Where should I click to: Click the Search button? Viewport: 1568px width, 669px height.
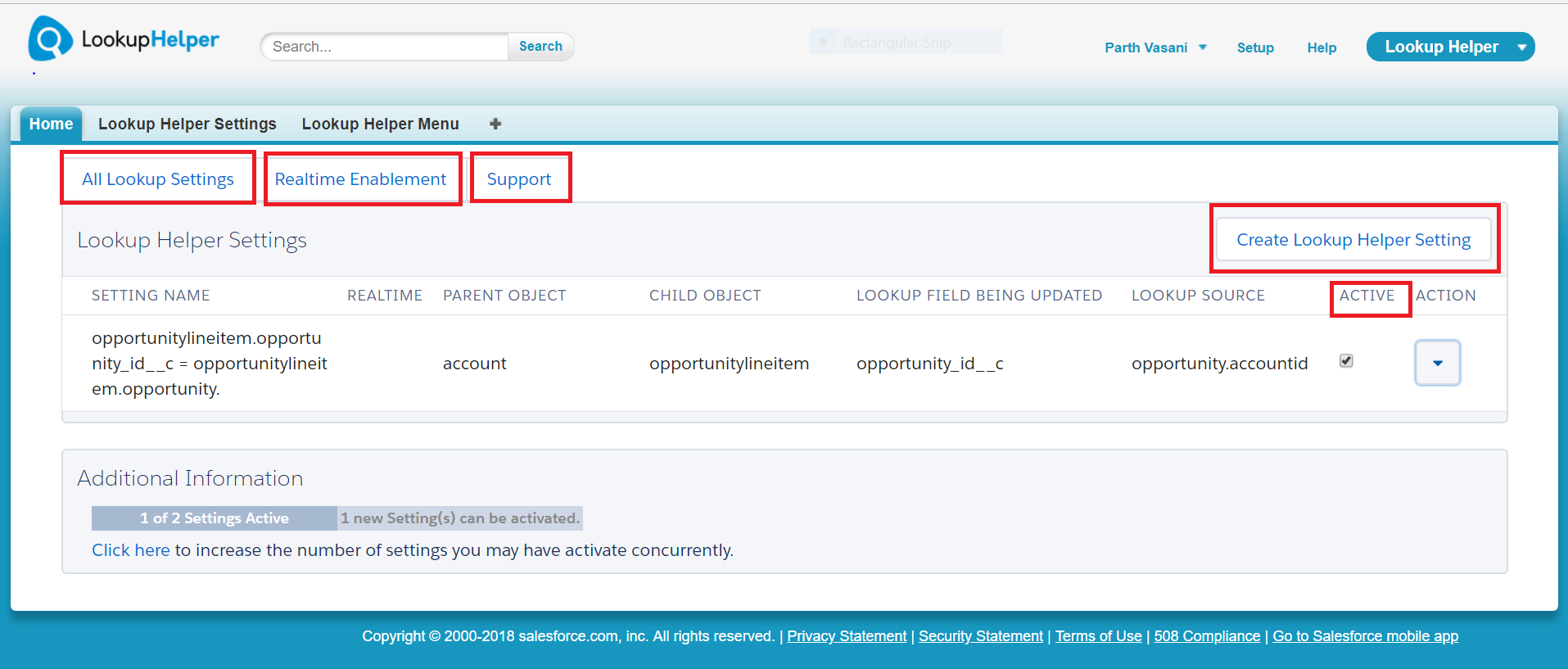coord(540,47)
